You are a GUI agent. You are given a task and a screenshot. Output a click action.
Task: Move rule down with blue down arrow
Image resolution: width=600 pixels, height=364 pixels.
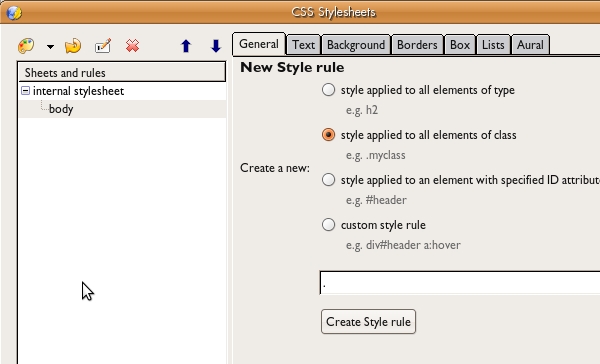point(216,46)
